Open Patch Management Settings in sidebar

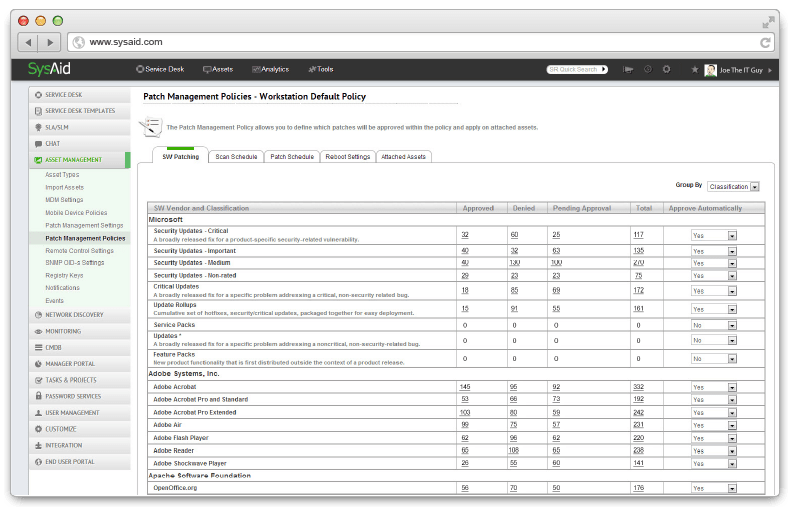(84, 225)
